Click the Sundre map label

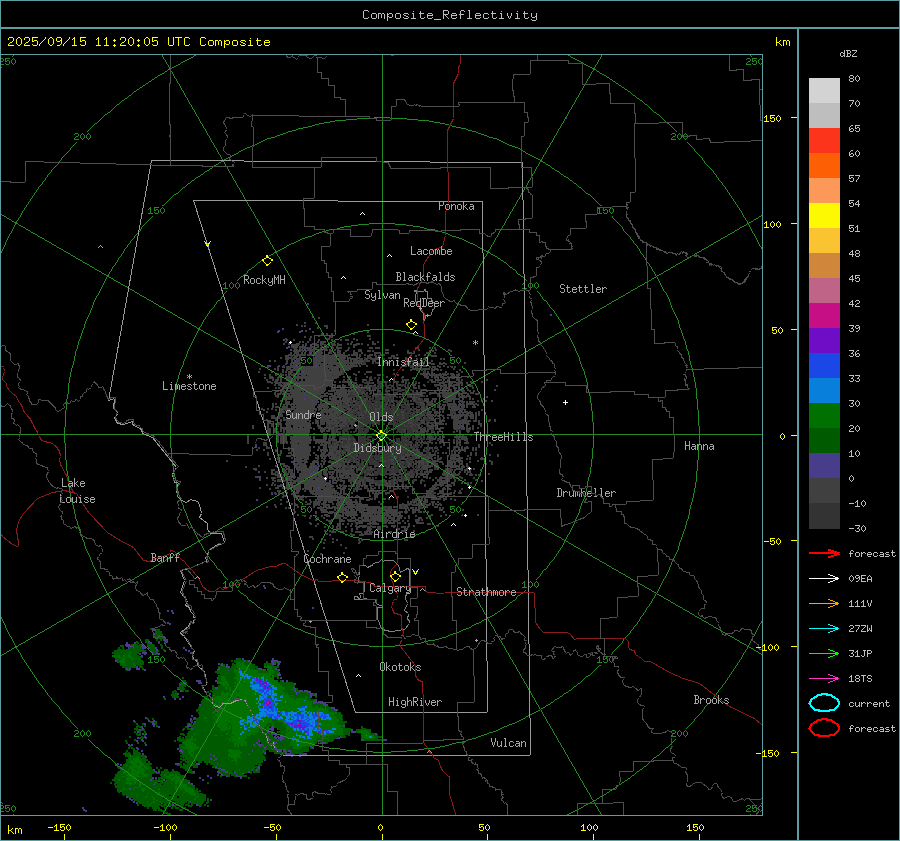(x=303, y=414)
